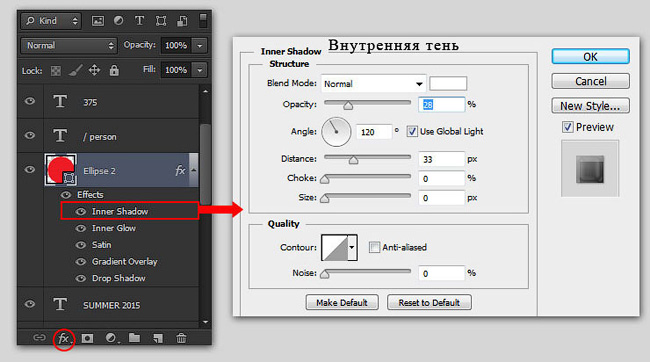Add a layer style with fx button
This screenshot has width=650, height=362.
[63, 338]
